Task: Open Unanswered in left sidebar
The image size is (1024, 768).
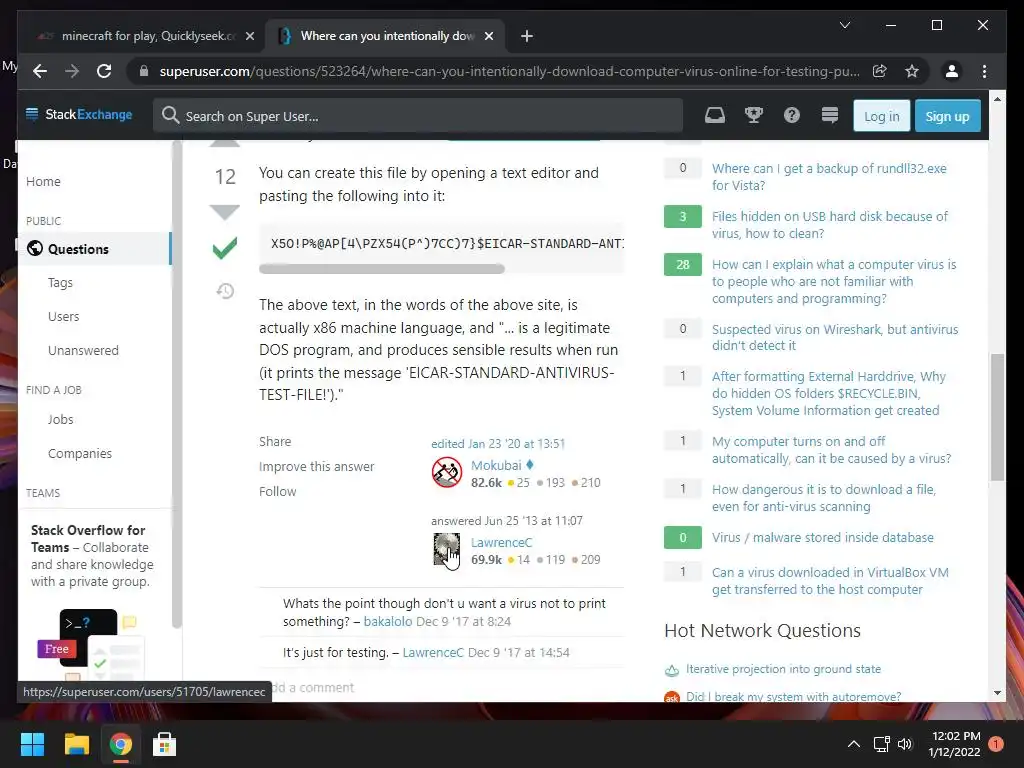Action: tap(83, 351)
